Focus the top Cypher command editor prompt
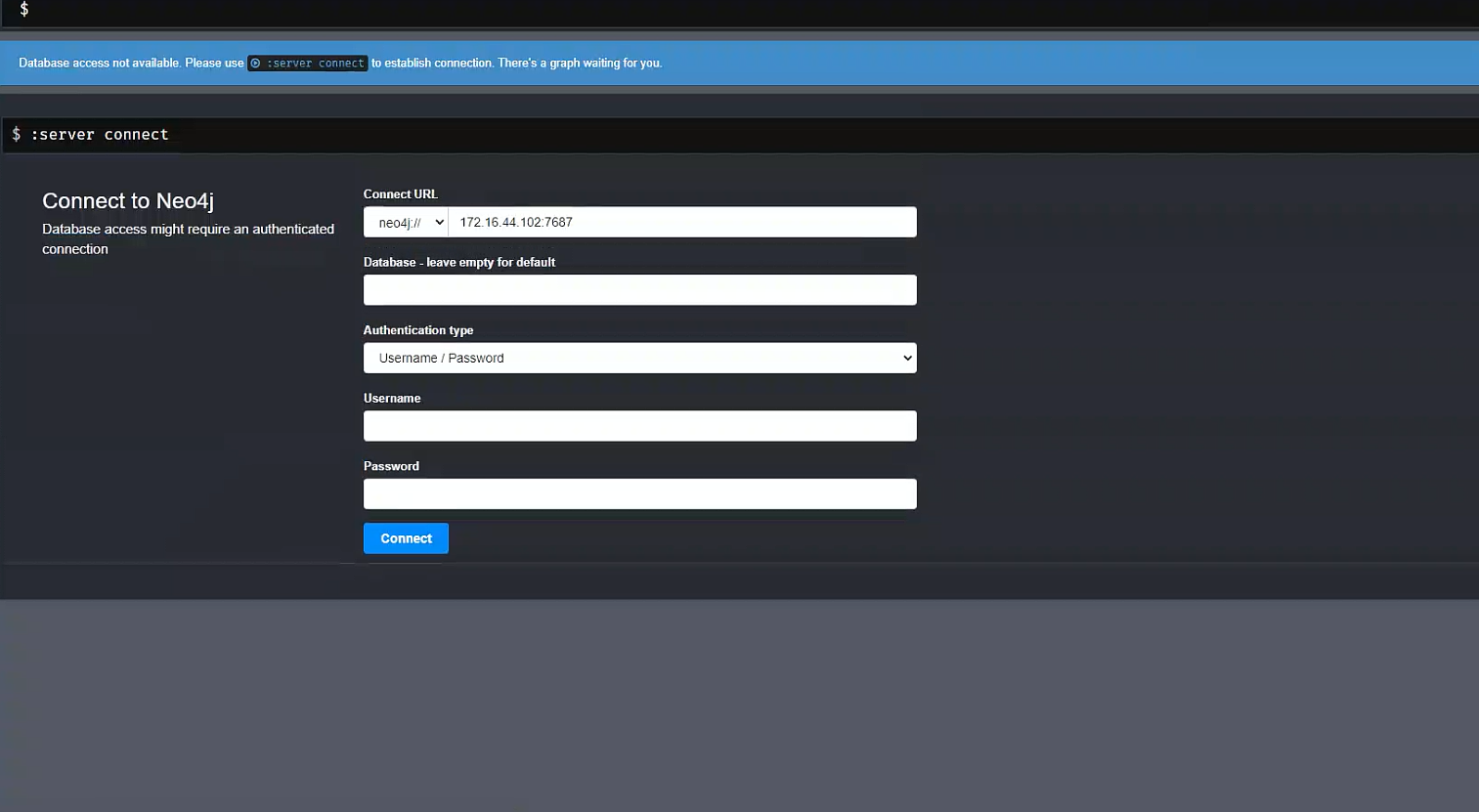Viewport: 1479px width, 812px height. (739, 10)
